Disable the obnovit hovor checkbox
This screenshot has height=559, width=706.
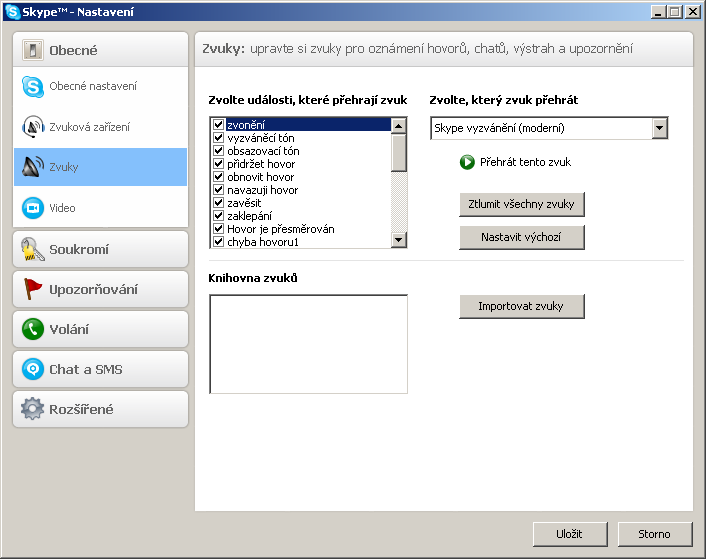tap(218, 176)
